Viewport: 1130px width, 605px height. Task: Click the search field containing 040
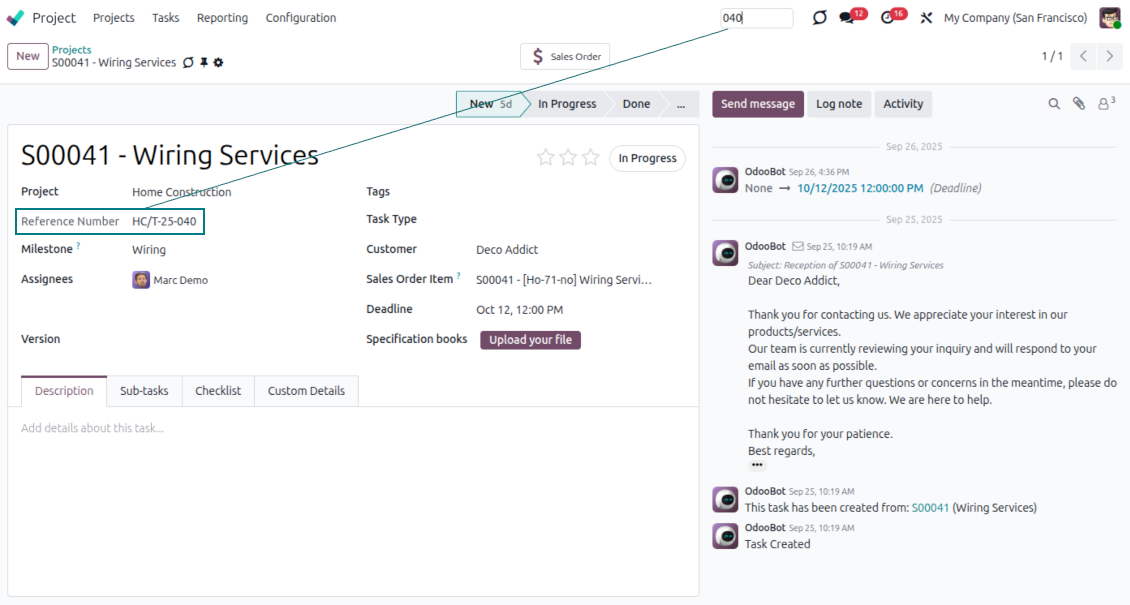757,18
